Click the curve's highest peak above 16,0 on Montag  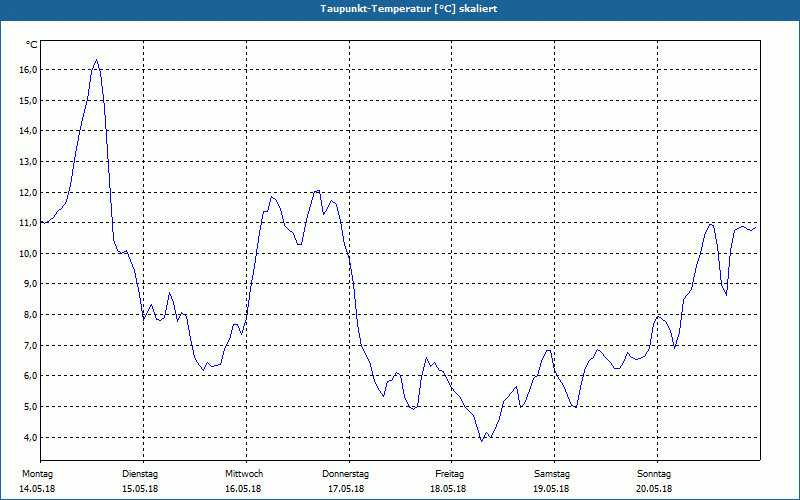pyautogui.click(x=96, y=60)
